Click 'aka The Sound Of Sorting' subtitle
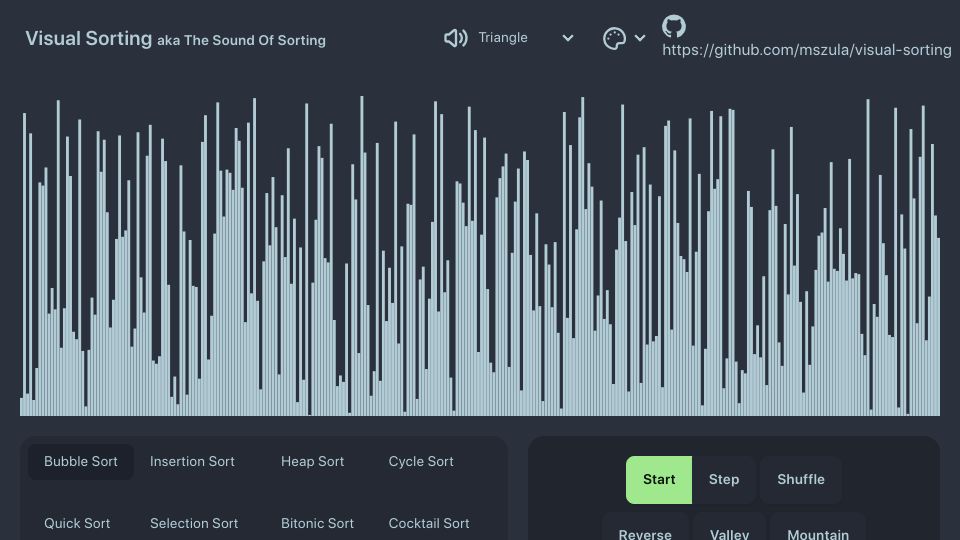 (241, 40)
